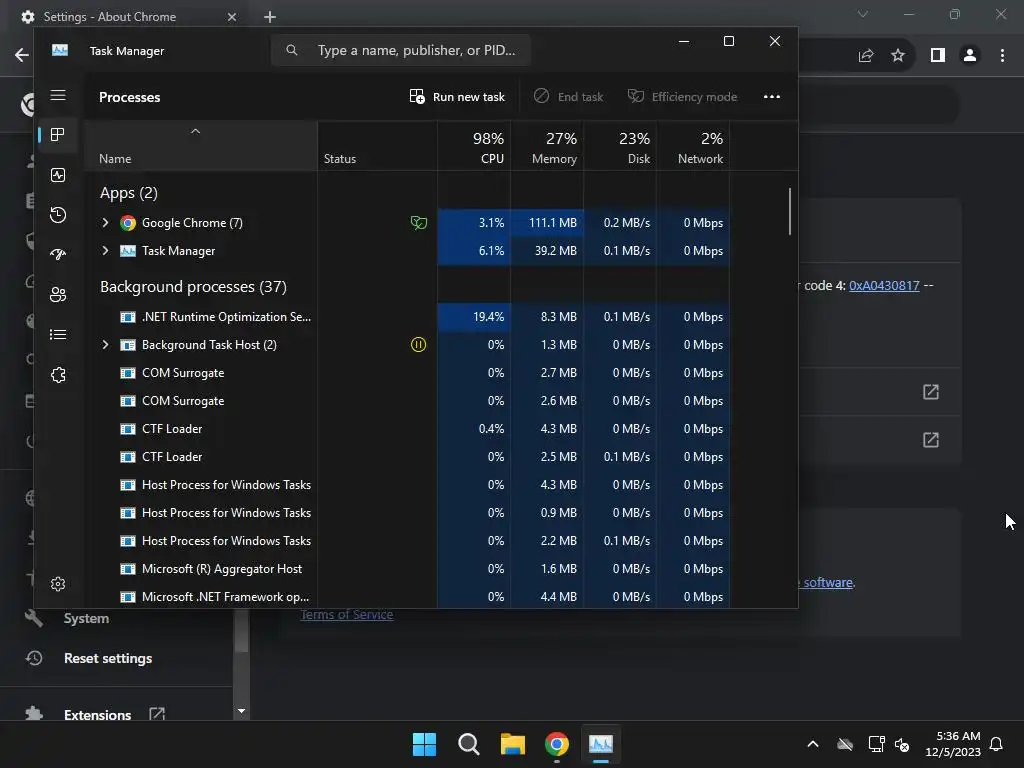1024x768 pixels.
Task: Open Task Manager hamburger navigation menu
Action: pyautogui.click(x=57, y=96)
